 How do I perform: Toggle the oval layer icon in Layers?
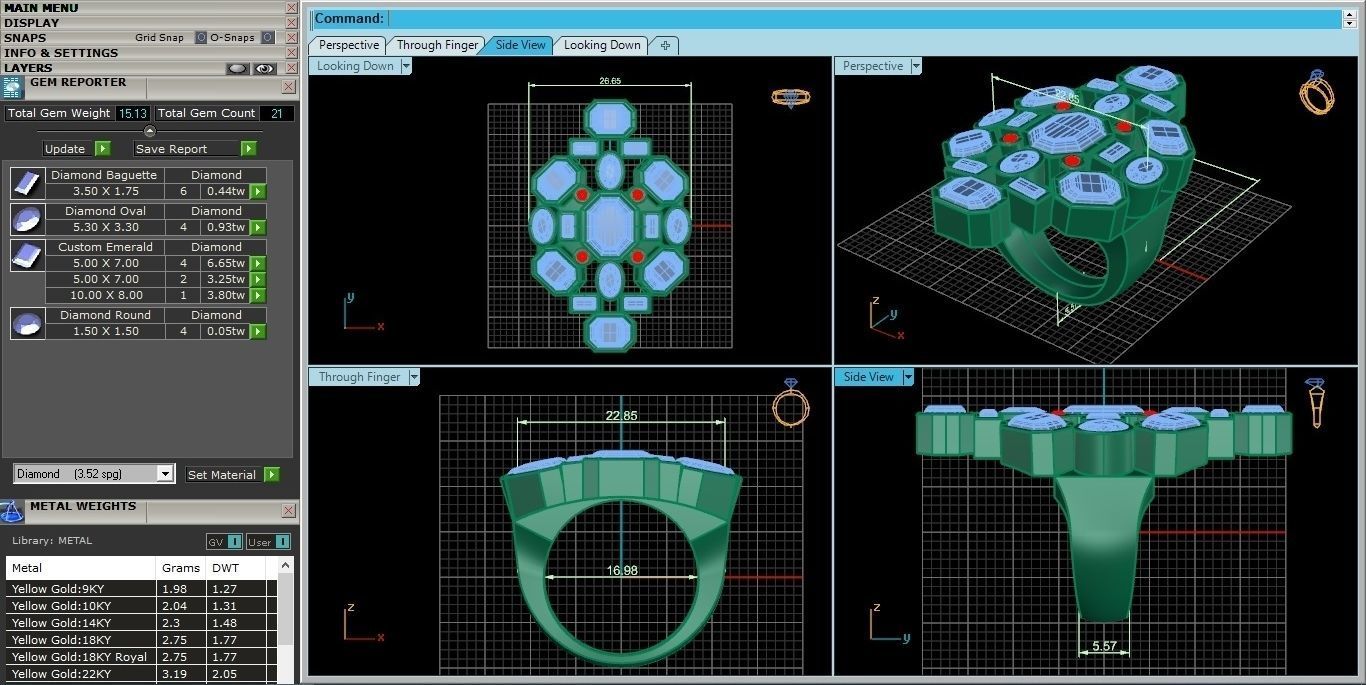click(237, 68)
